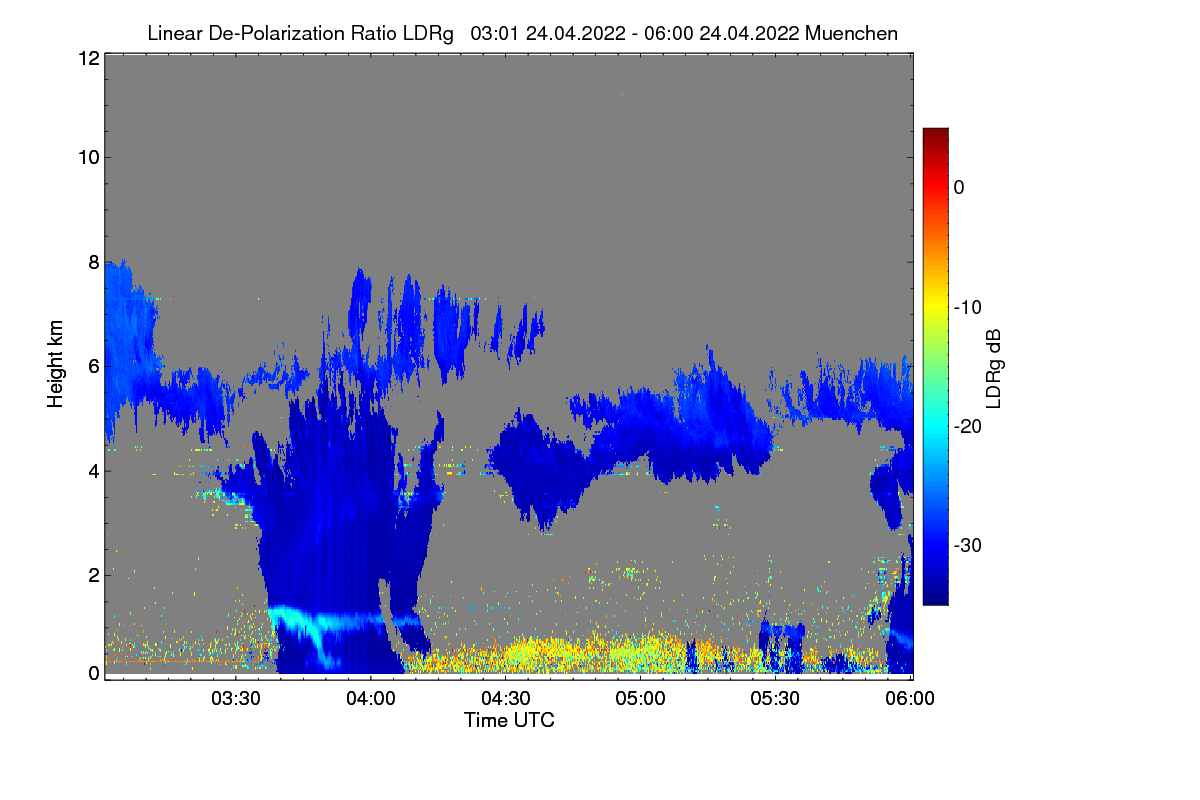Screen dimensions: 1200x800
Task: Click the '-30' colorbar tick label
Action: click(x=966, y=546)
